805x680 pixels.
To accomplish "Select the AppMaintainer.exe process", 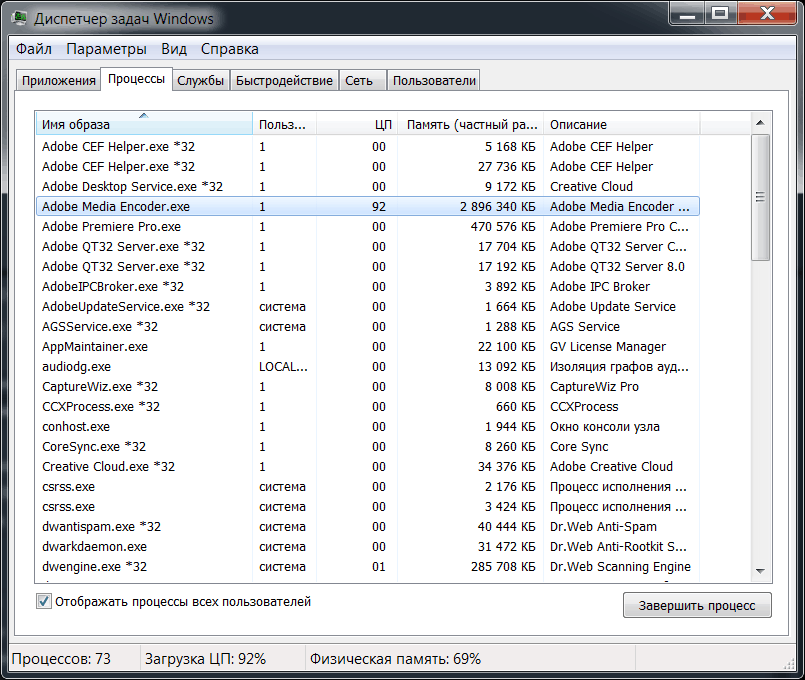I will 368,346.
